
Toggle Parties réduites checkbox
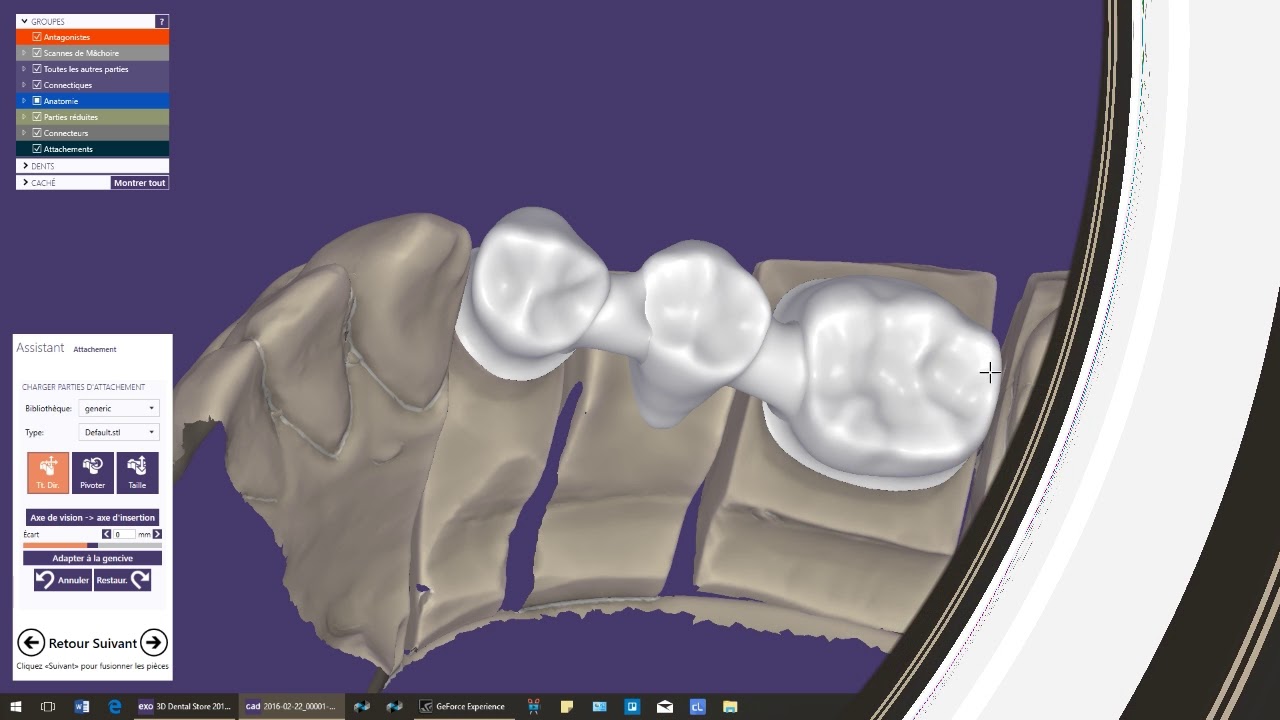click(37, 117)
